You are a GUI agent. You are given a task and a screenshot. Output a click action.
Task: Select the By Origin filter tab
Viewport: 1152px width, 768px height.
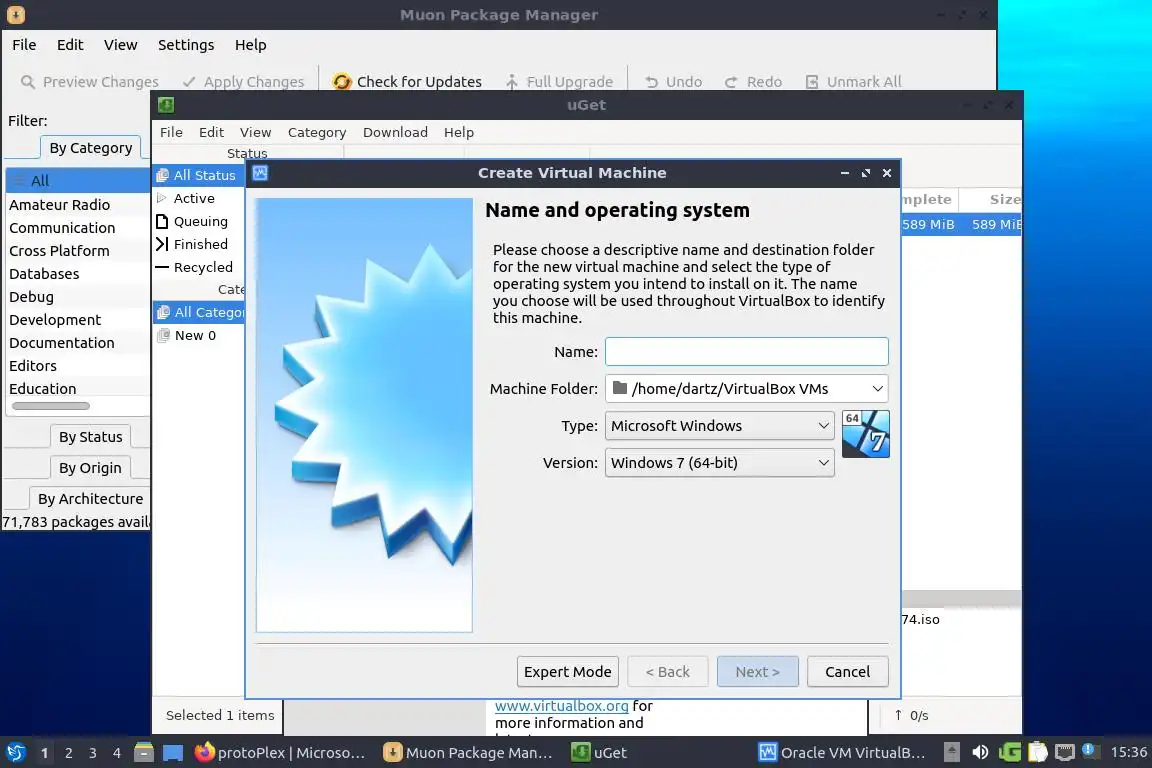click(90, 467)
